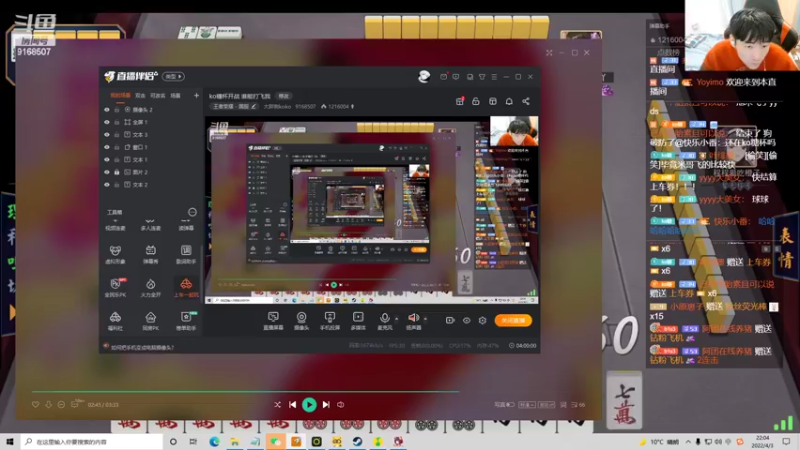
Task: Open the mode selector beside 直播伴侣 logo
Action: coord(173,77)
